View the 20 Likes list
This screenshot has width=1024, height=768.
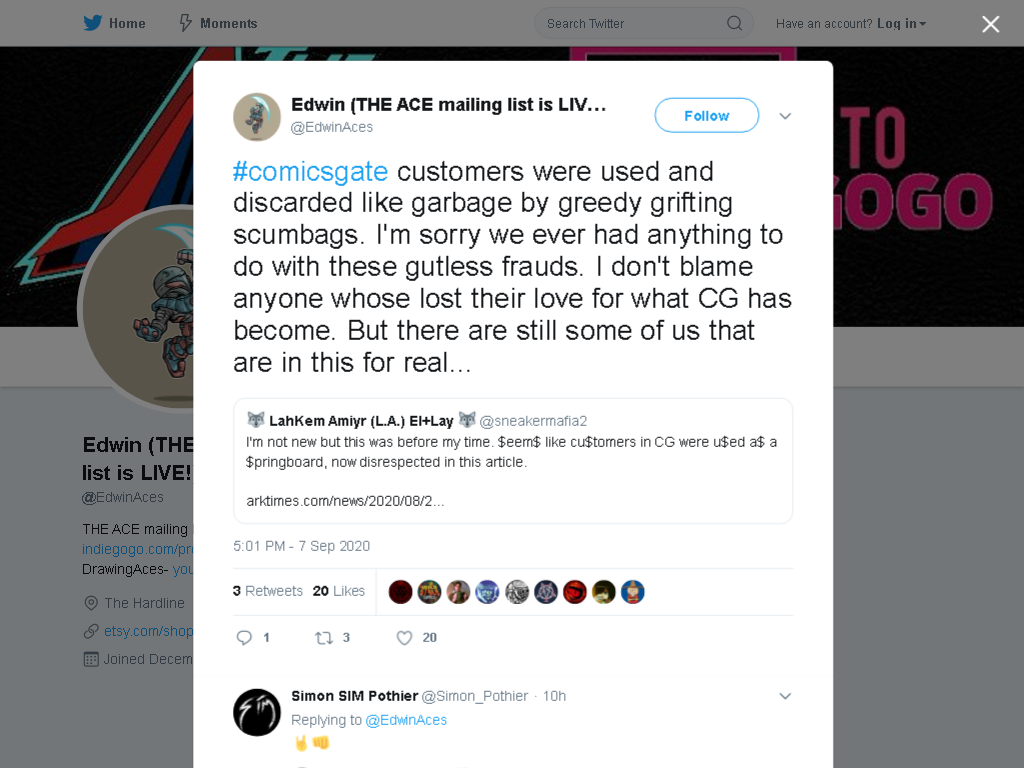[338, 591]
